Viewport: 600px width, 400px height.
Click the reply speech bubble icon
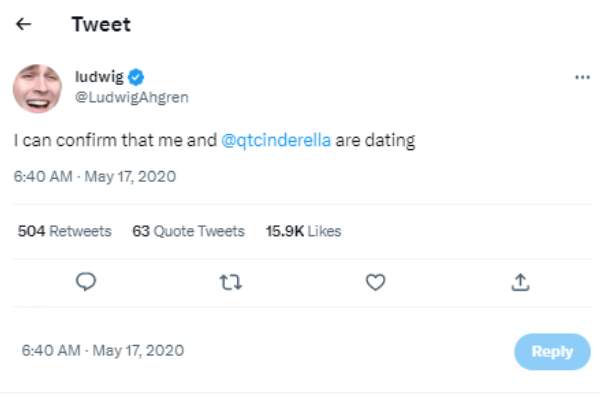pyautogui.click(x=86, y=283)
